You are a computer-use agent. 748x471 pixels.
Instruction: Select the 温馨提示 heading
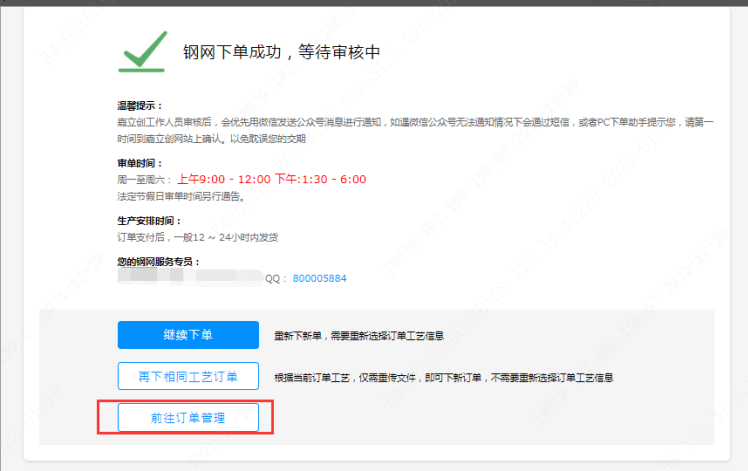tap(139, 105)
